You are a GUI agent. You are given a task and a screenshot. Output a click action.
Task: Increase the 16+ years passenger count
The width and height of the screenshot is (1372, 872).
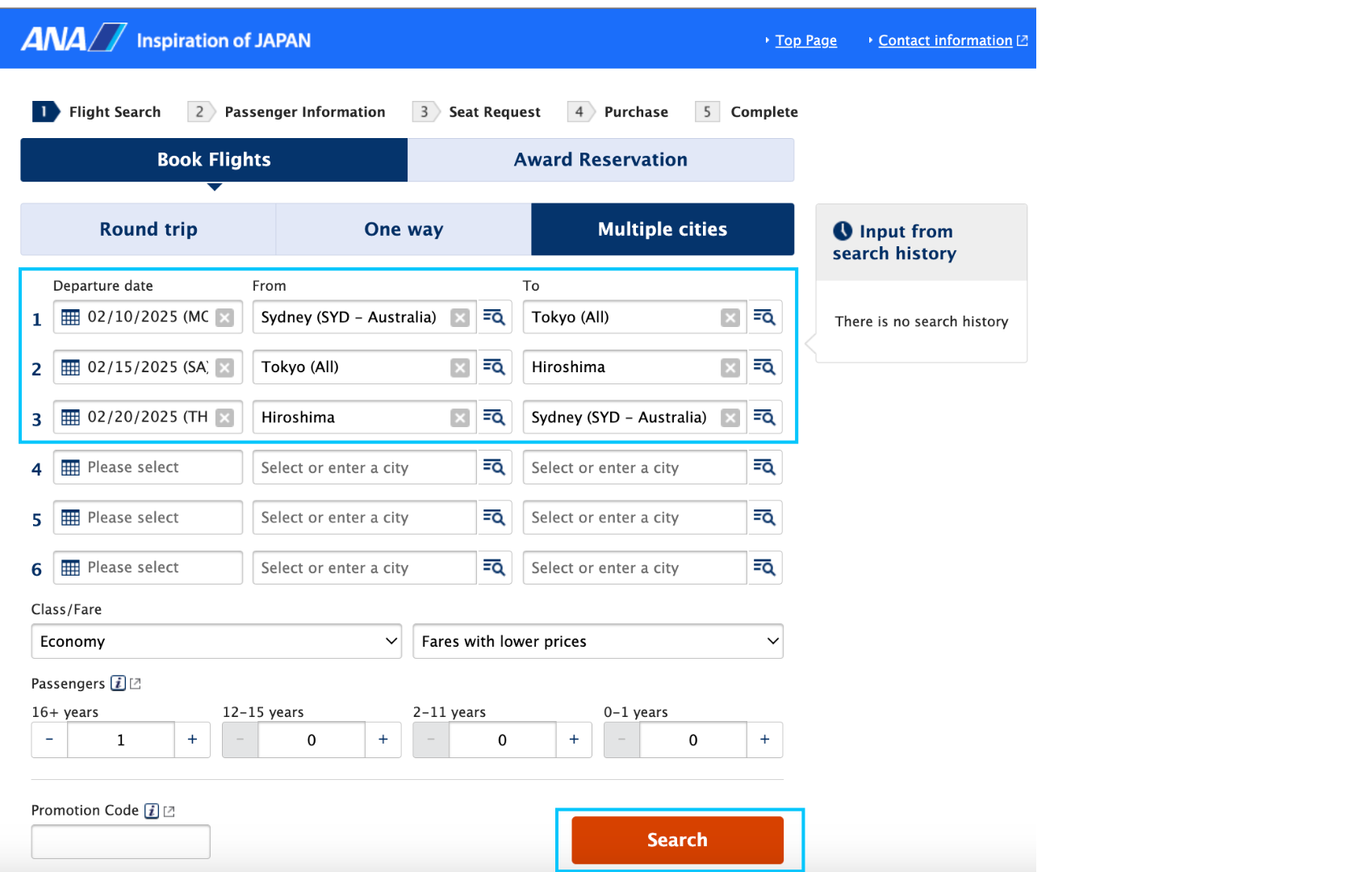pos(192,739)
